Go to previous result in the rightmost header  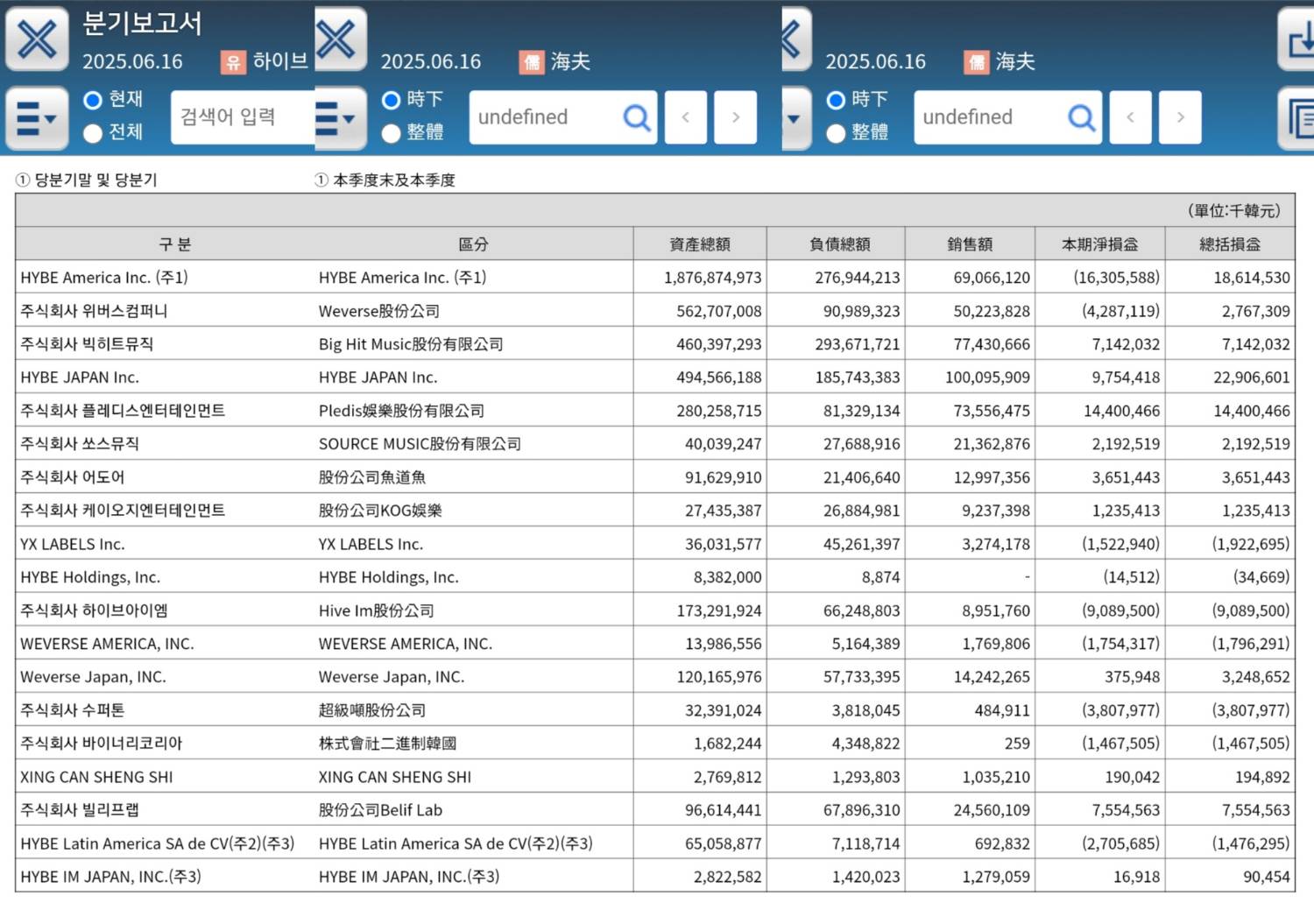tap(1131, 116)
